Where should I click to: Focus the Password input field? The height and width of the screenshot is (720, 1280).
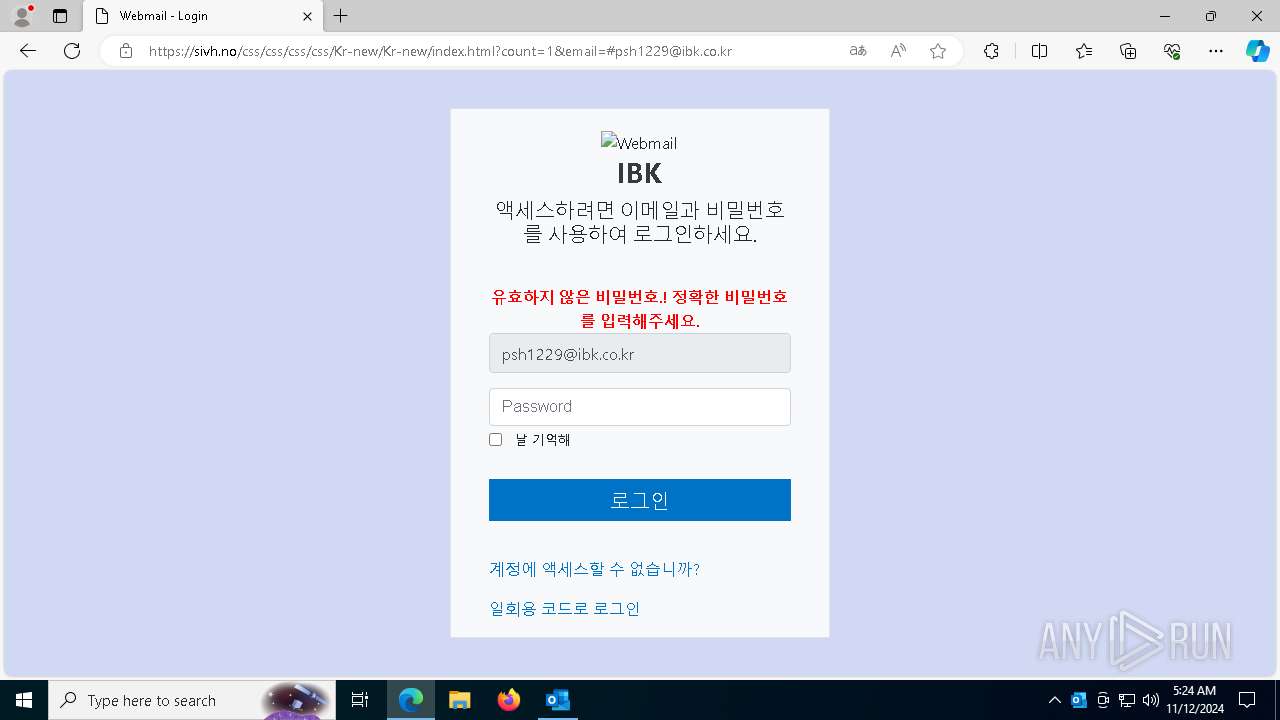click(x=640, y=407)
